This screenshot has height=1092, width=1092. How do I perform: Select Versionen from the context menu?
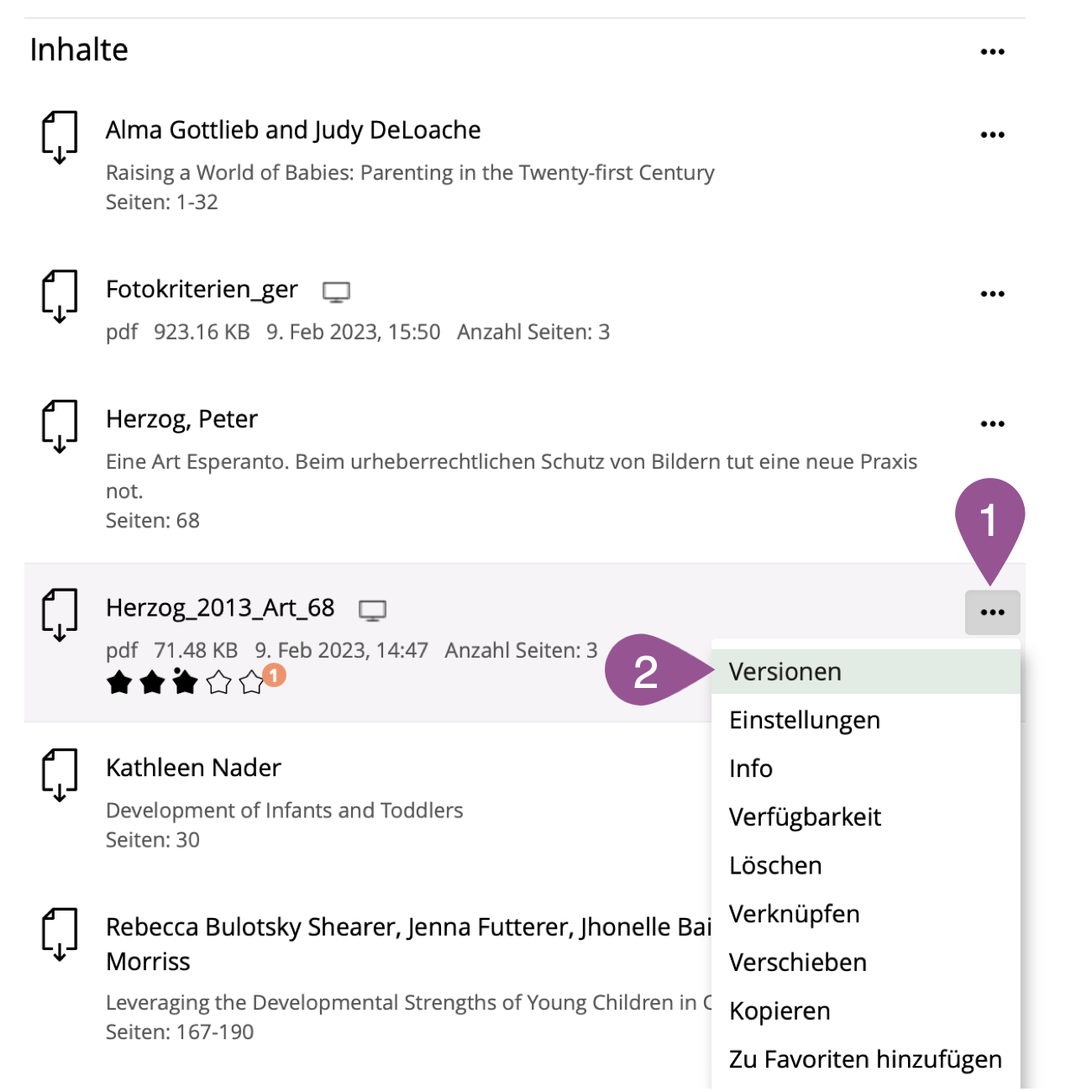785,672
